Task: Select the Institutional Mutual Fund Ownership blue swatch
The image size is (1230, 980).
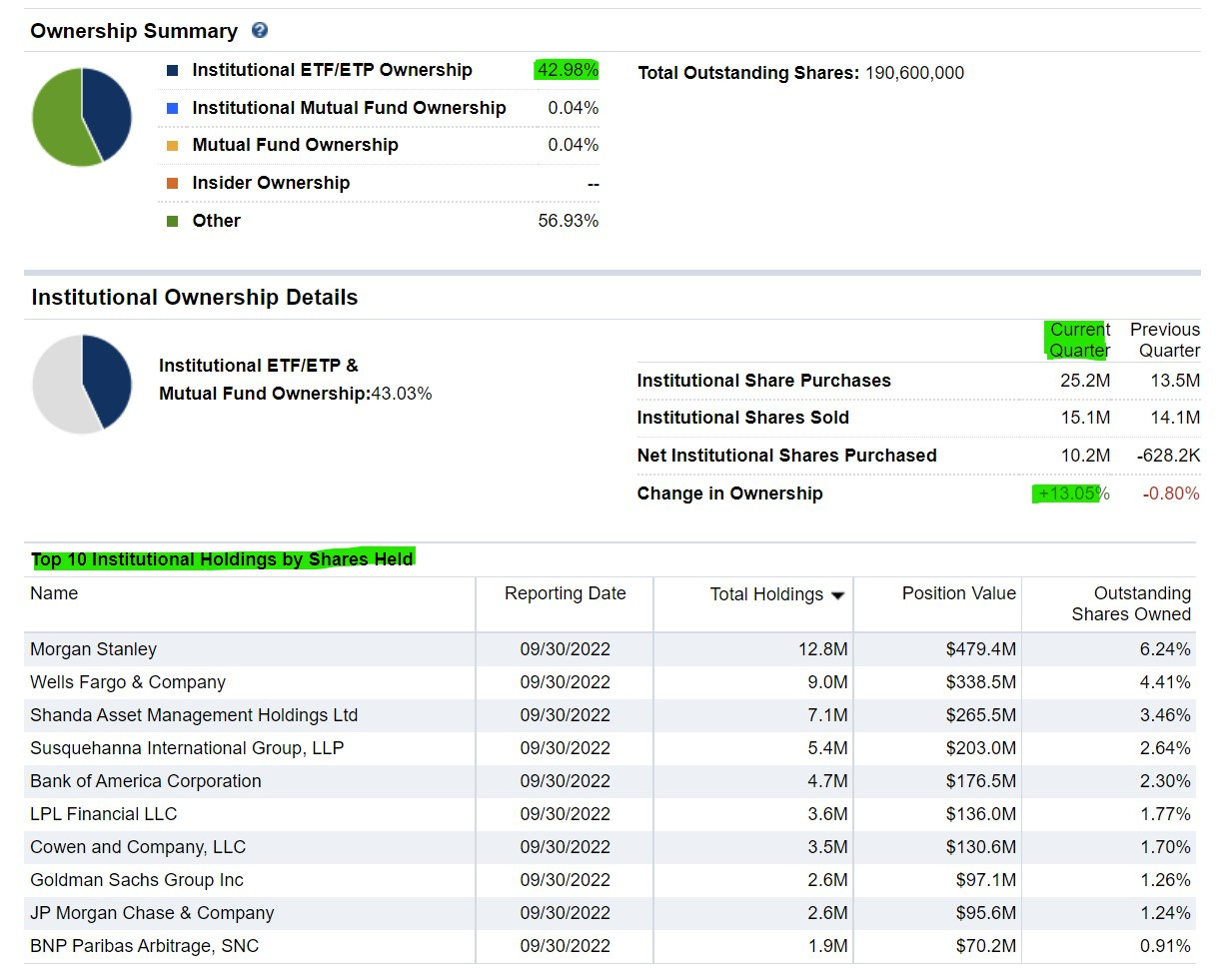Action: (172, 108)
